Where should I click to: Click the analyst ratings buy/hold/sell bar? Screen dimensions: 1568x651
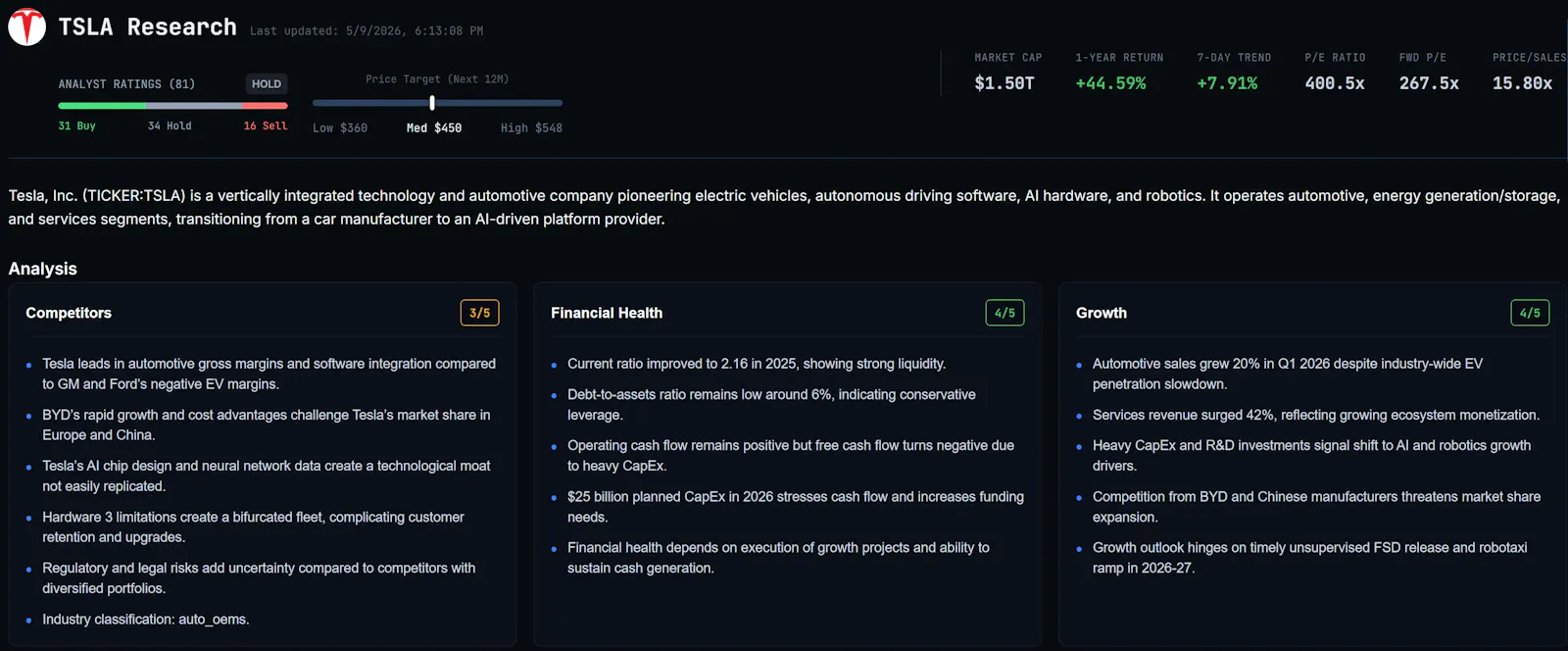coord(172,106)
